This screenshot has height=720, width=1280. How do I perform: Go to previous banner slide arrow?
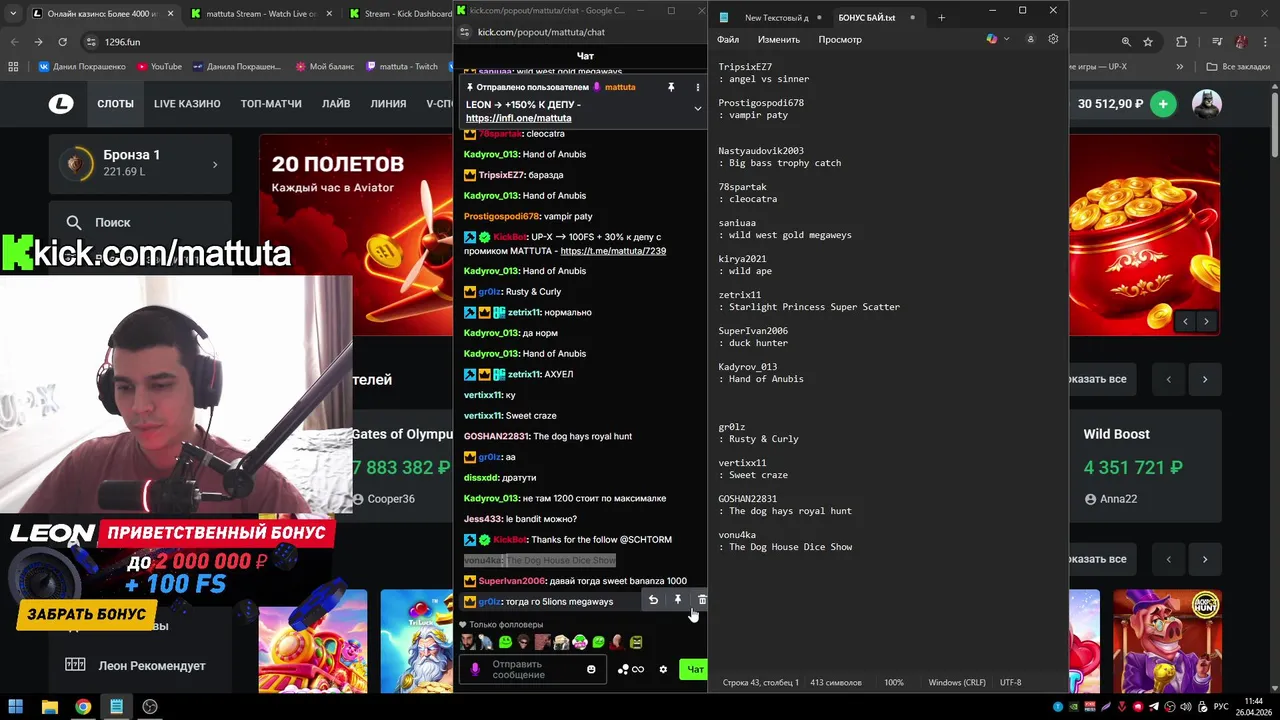point(1186,321)
